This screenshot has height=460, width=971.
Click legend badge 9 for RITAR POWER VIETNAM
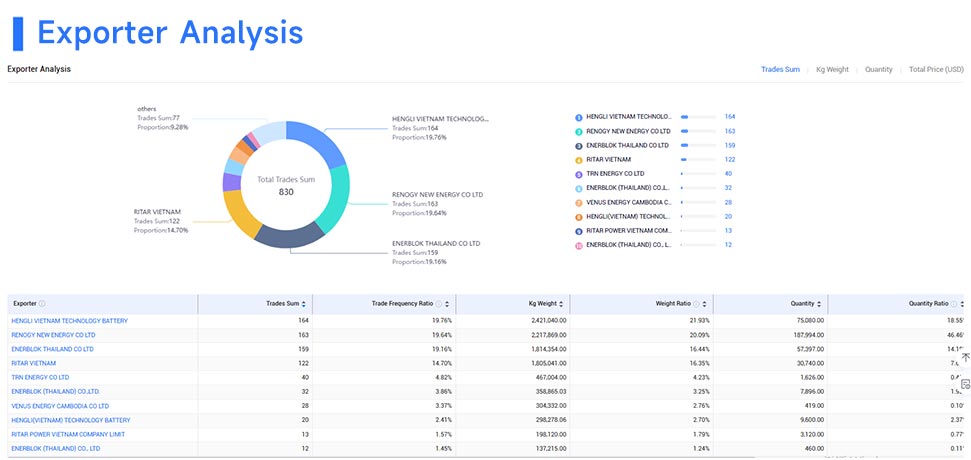[x=578, y=231]
